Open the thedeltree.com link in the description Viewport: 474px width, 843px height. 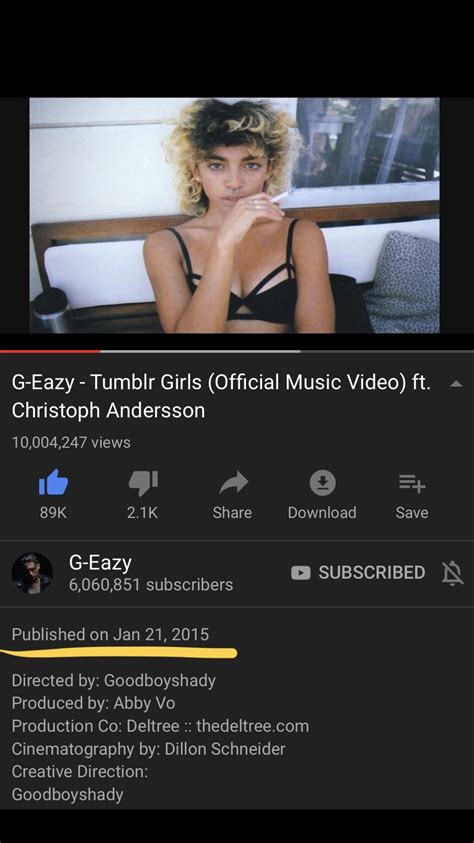pyautogui.click(x=253, y=726)
